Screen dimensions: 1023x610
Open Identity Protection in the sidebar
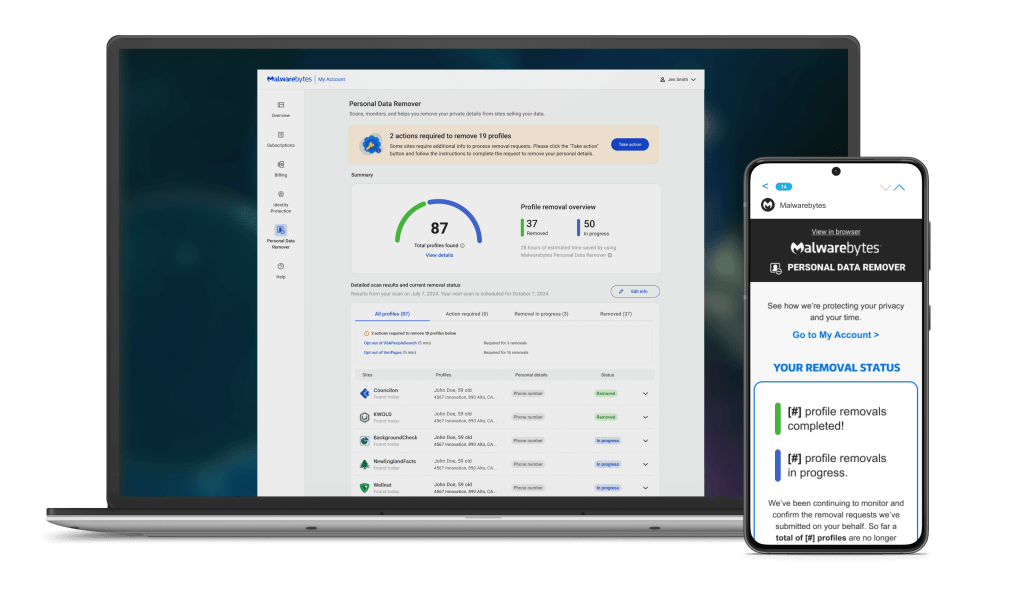point(281,195)
